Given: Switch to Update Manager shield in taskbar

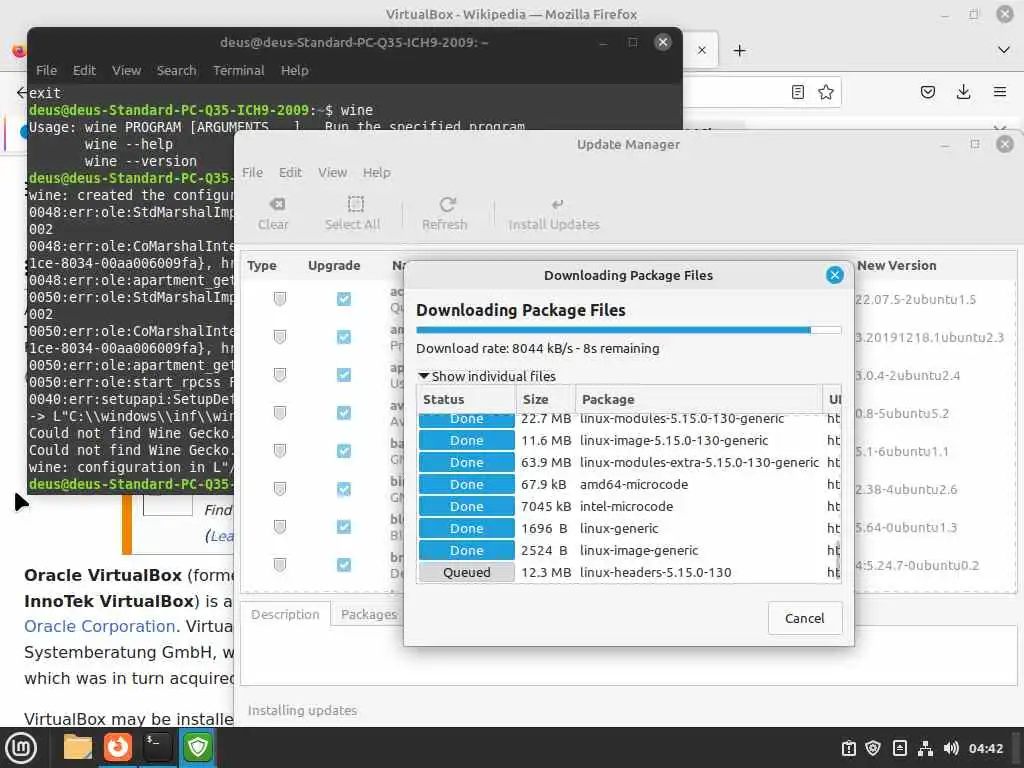Looking at the screenshot, I should (198, 747).
